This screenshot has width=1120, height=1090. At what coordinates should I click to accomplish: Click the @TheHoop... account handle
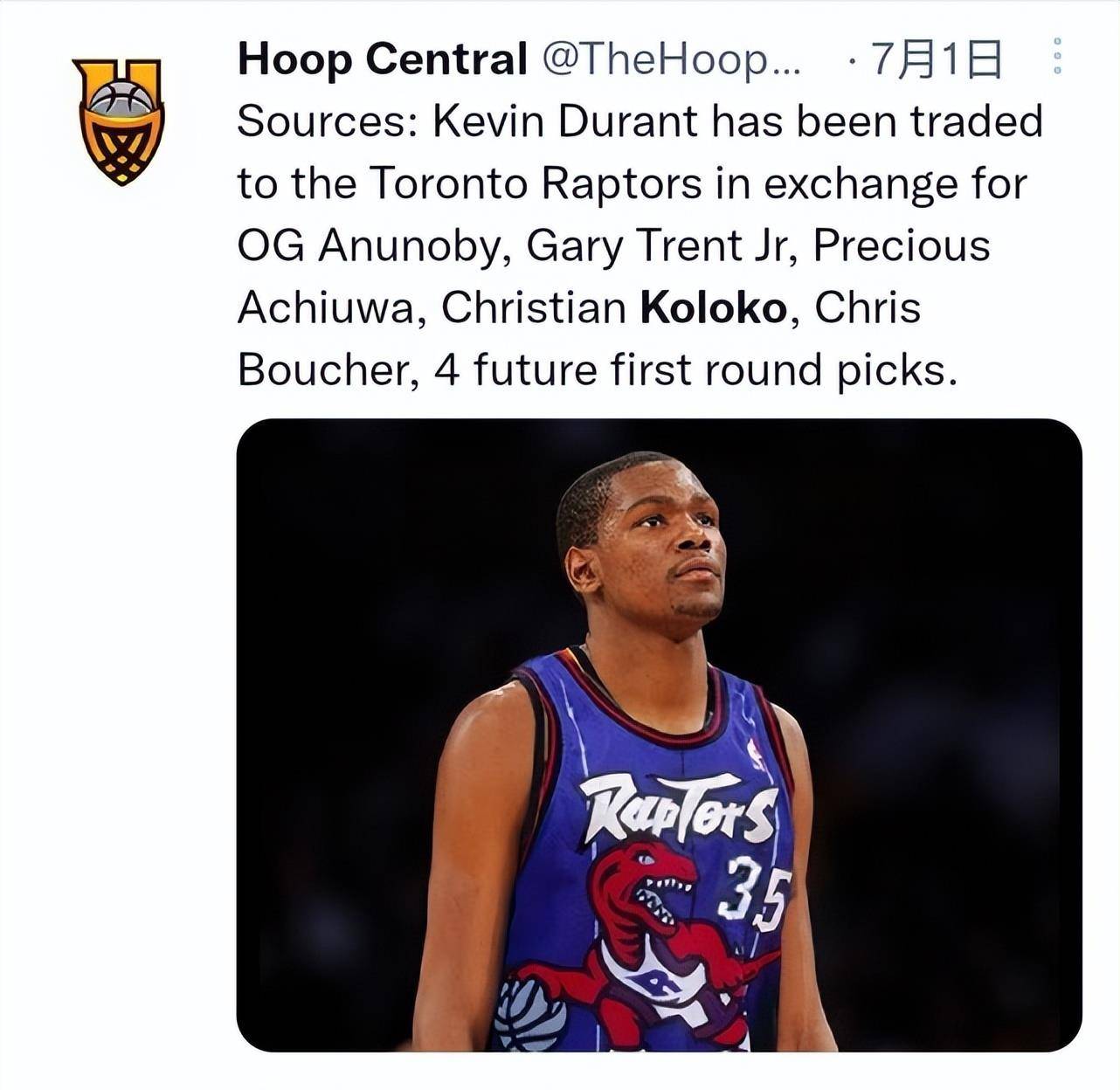[x=670, y=59]
